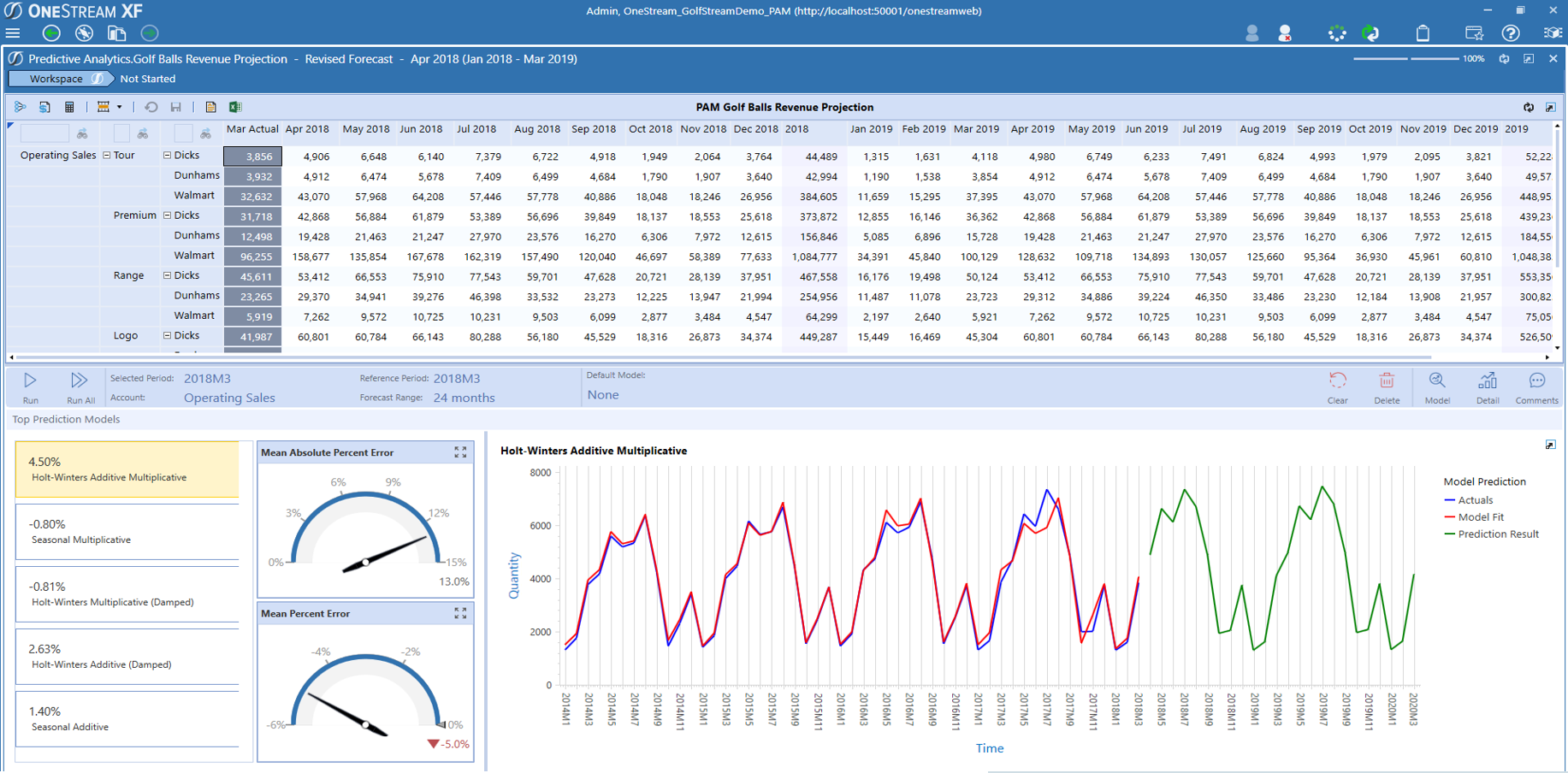The height and width of the screenshot is (773, 1568).
Task: Click the clipboard icon in top bar
Action: pos(1423,33)
